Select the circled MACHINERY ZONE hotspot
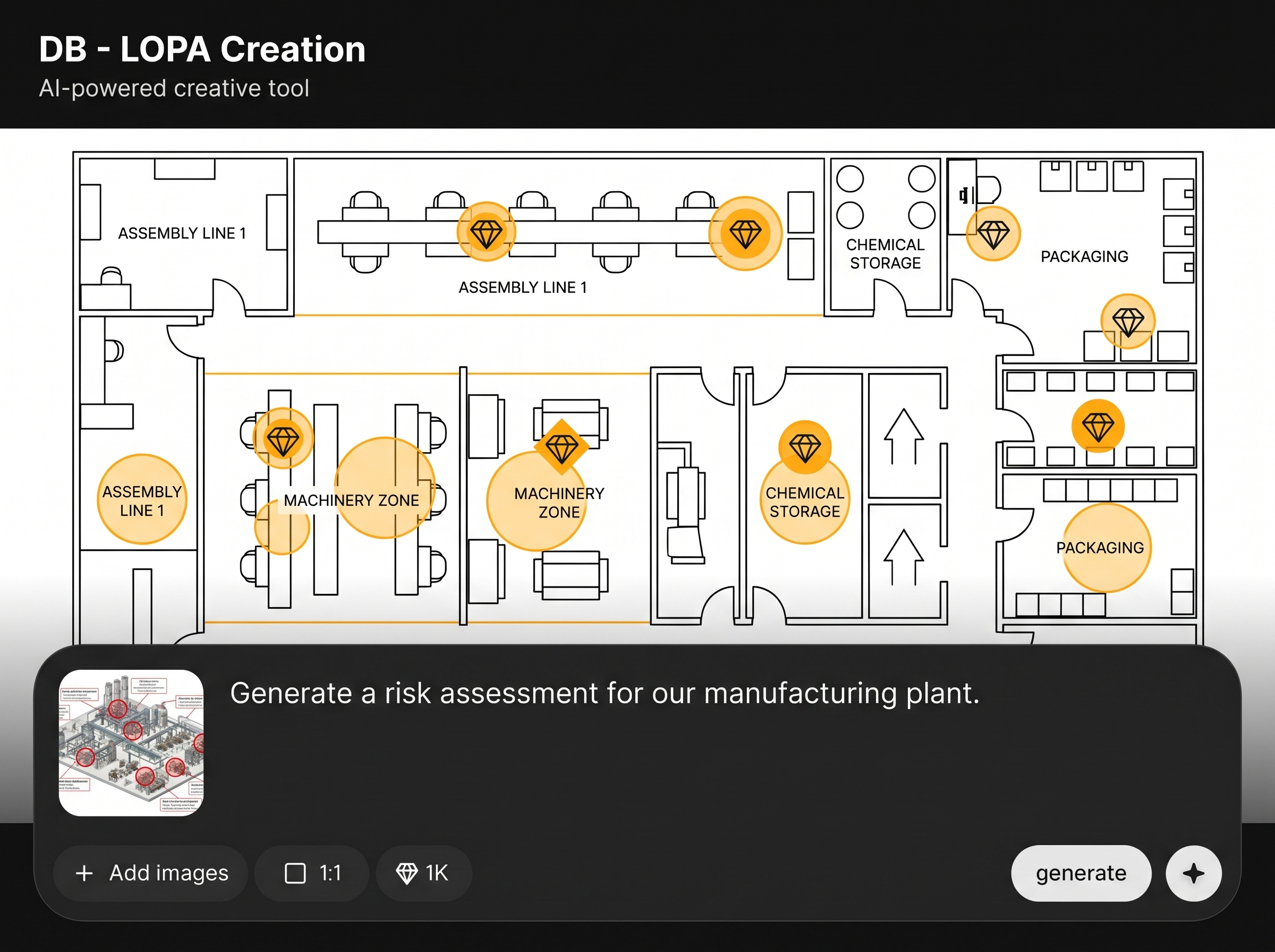 (537, 501)
